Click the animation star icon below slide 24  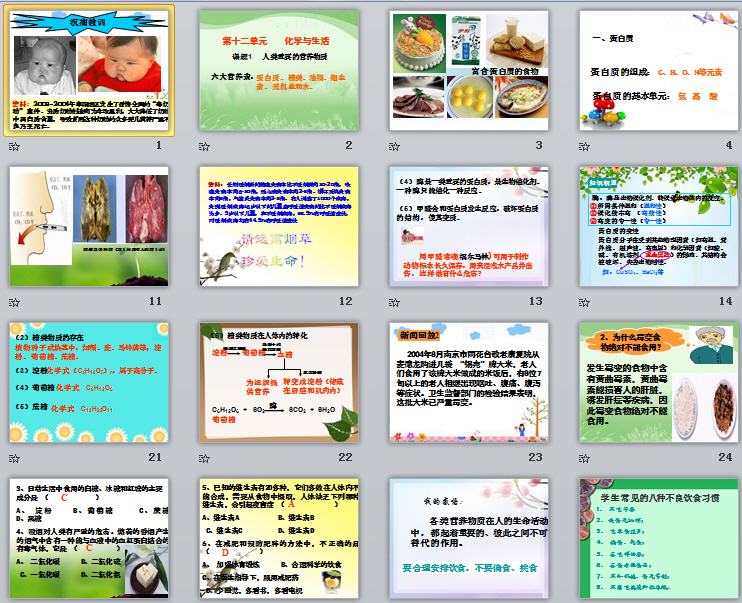[x=584, y=457]
